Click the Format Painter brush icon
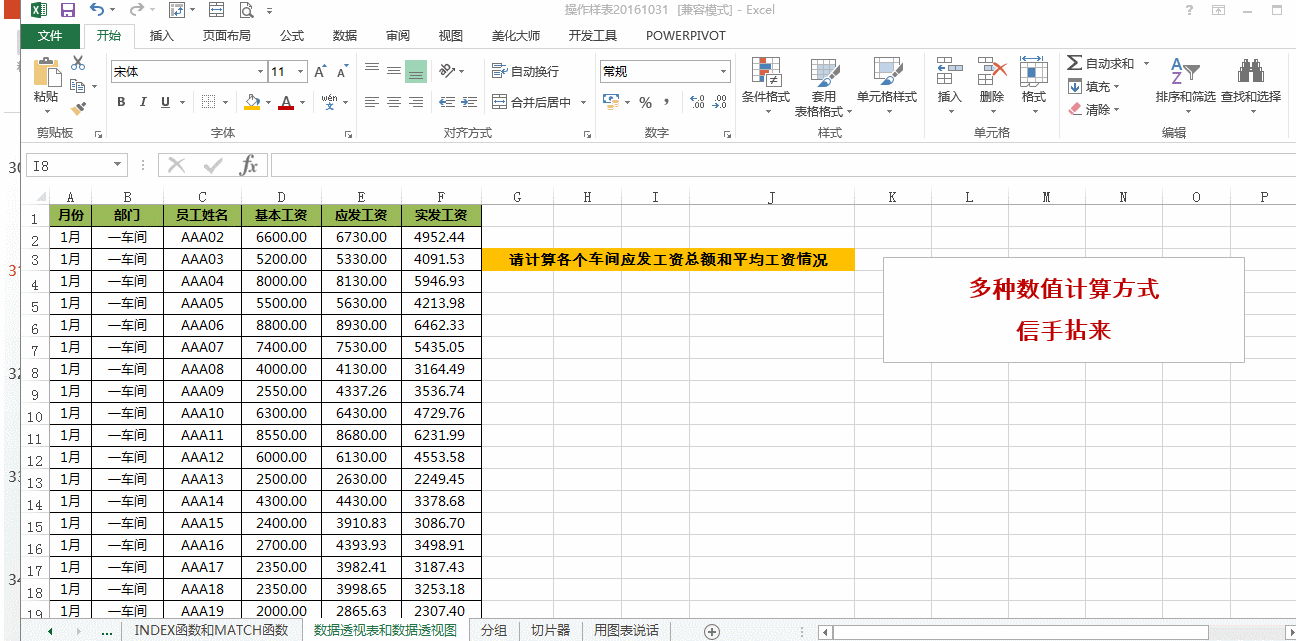Screen dimensions: 1296x641 click(x=78, y=108)
